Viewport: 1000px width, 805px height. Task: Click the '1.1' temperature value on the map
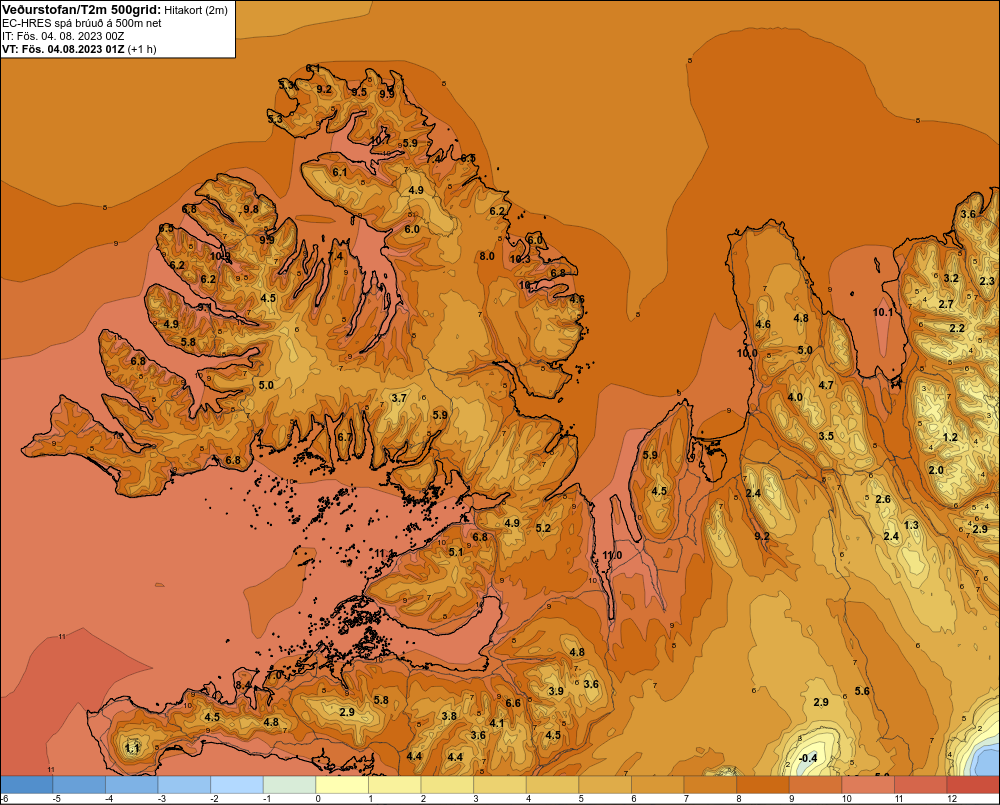tap(132, 748)
